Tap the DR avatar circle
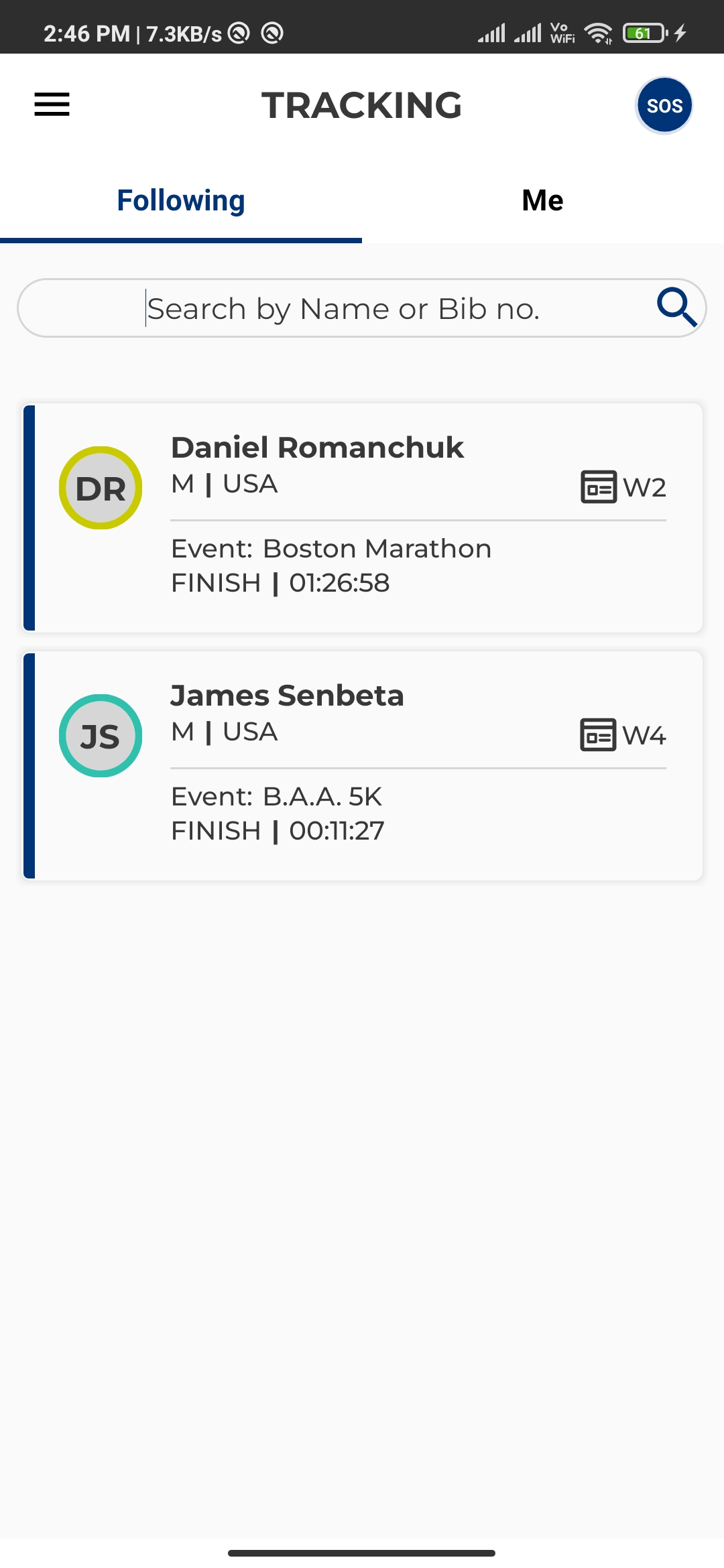Viewport: 724px width, 1568px height. tap(101, 488)
